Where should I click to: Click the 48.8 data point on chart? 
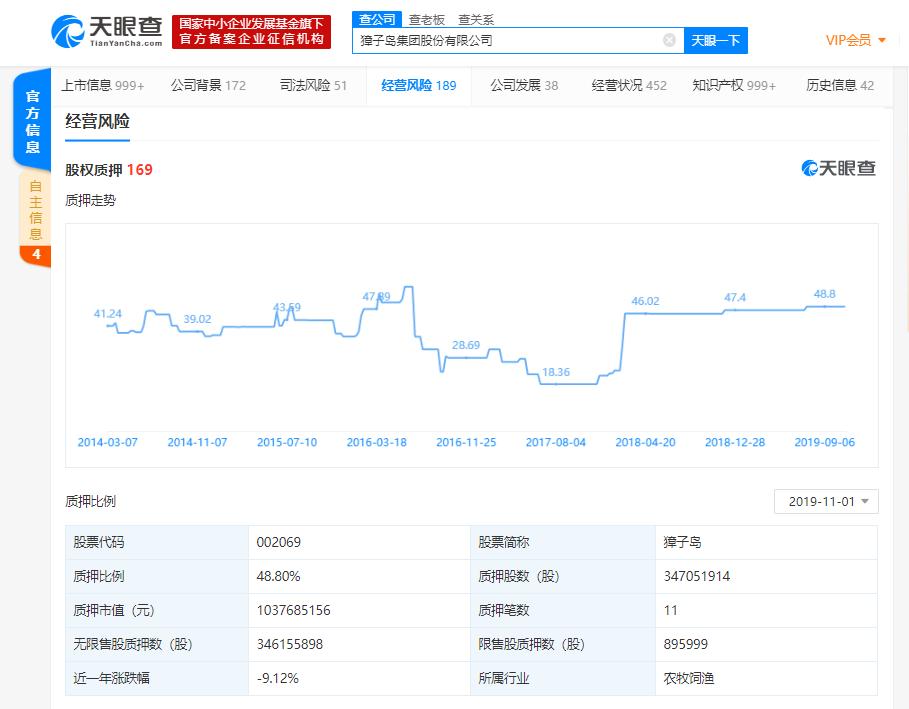click(824, 306)
